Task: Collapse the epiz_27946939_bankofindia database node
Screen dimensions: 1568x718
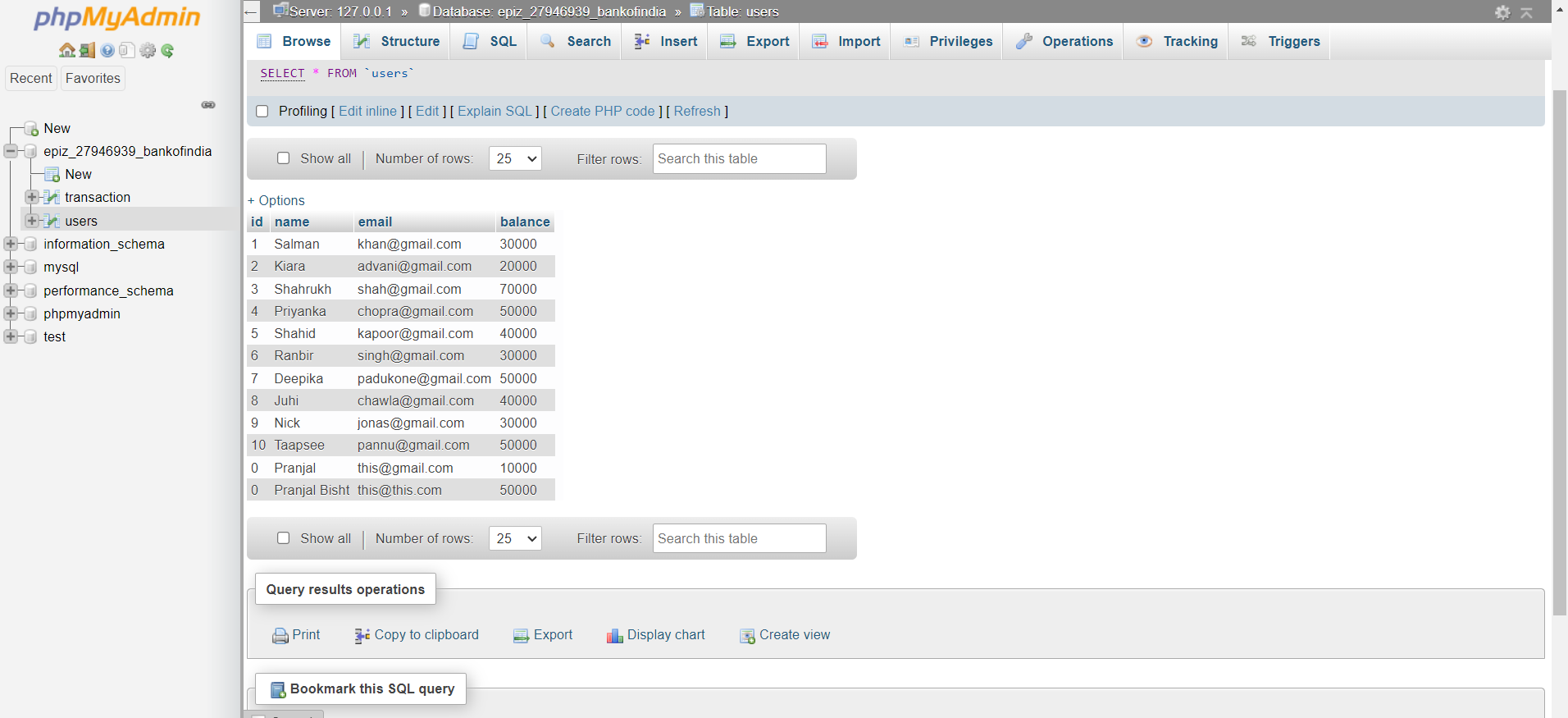Action: (x=11, y=151)
